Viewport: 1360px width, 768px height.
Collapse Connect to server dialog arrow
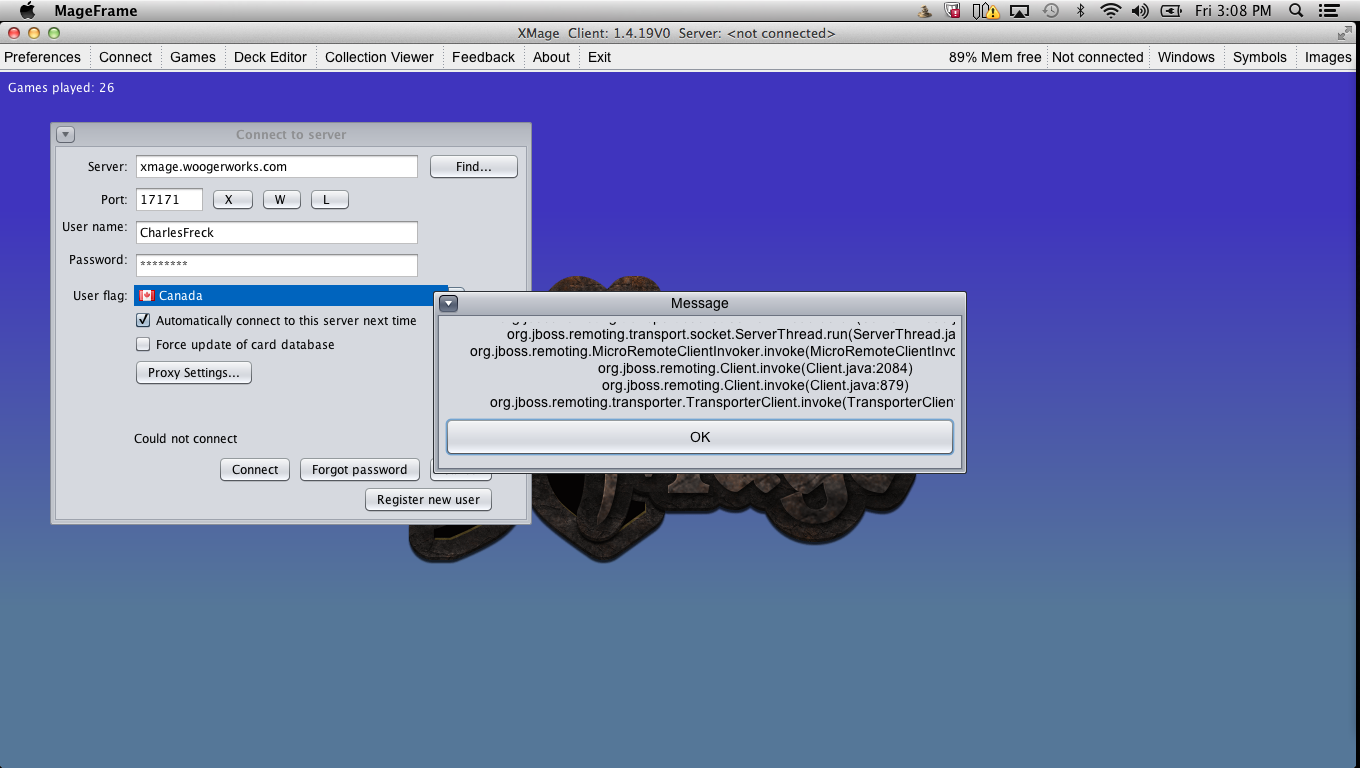[65, 135]
